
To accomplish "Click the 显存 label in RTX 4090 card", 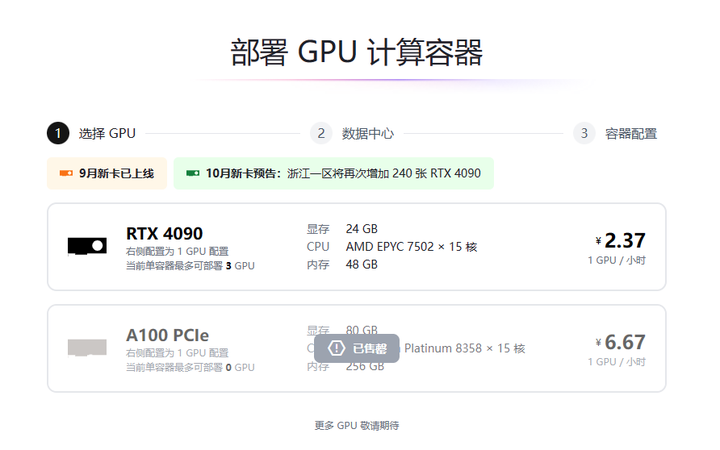I will (x=318, y=229).
